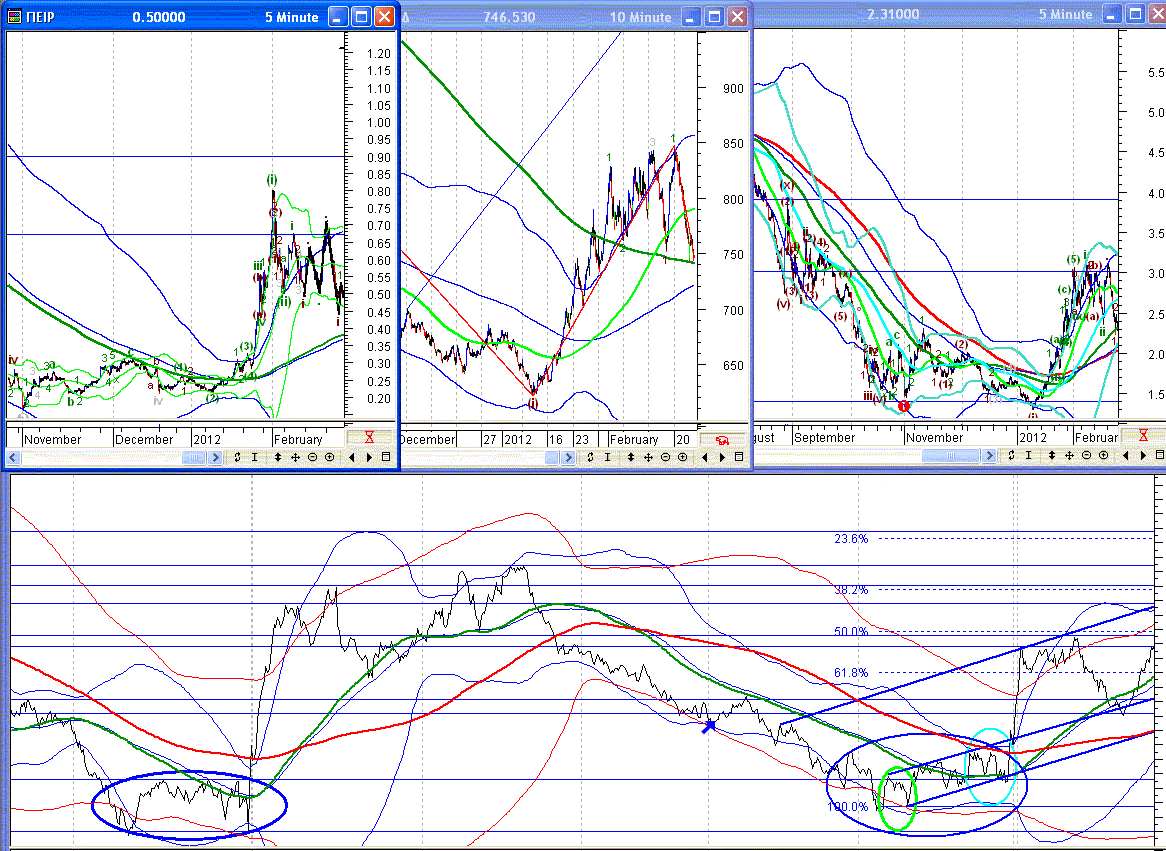Click vertical stretch arrows in 10 Minute chart

(631, 457)
